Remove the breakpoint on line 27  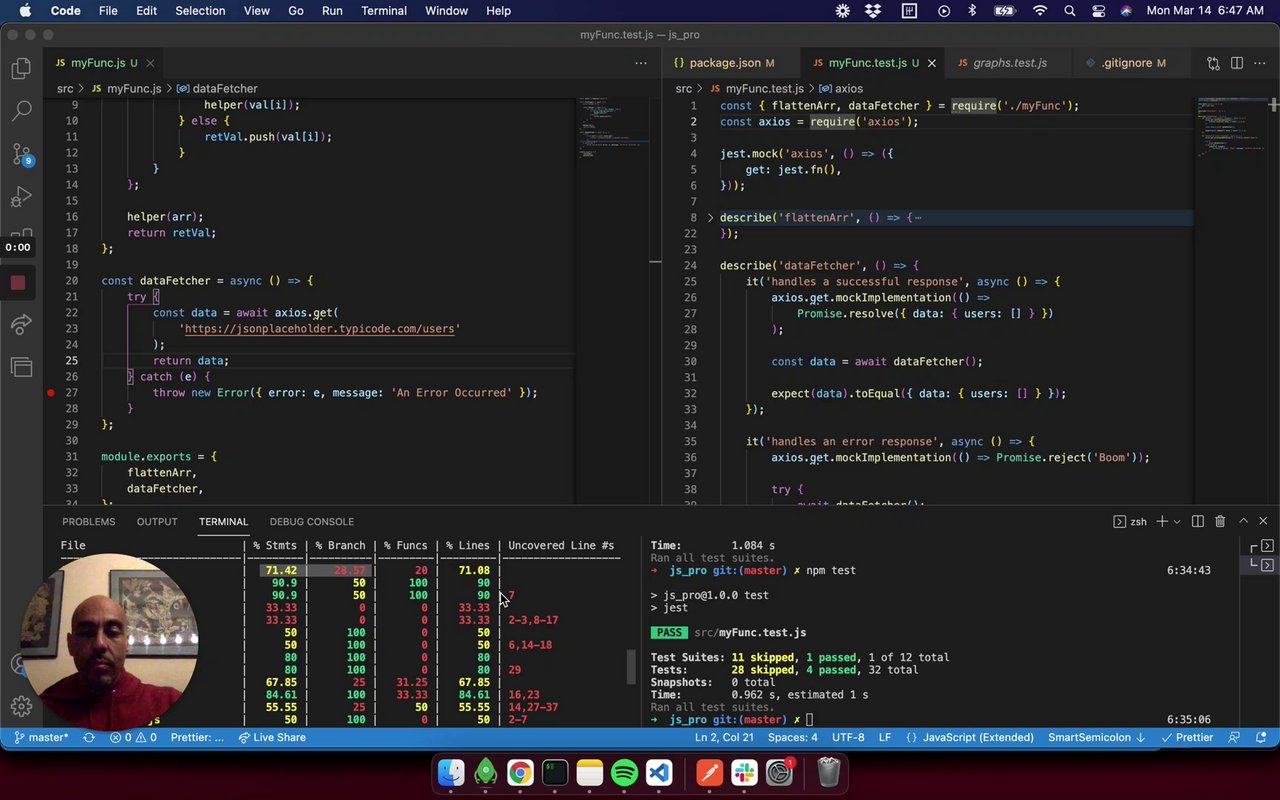point(51,393)
